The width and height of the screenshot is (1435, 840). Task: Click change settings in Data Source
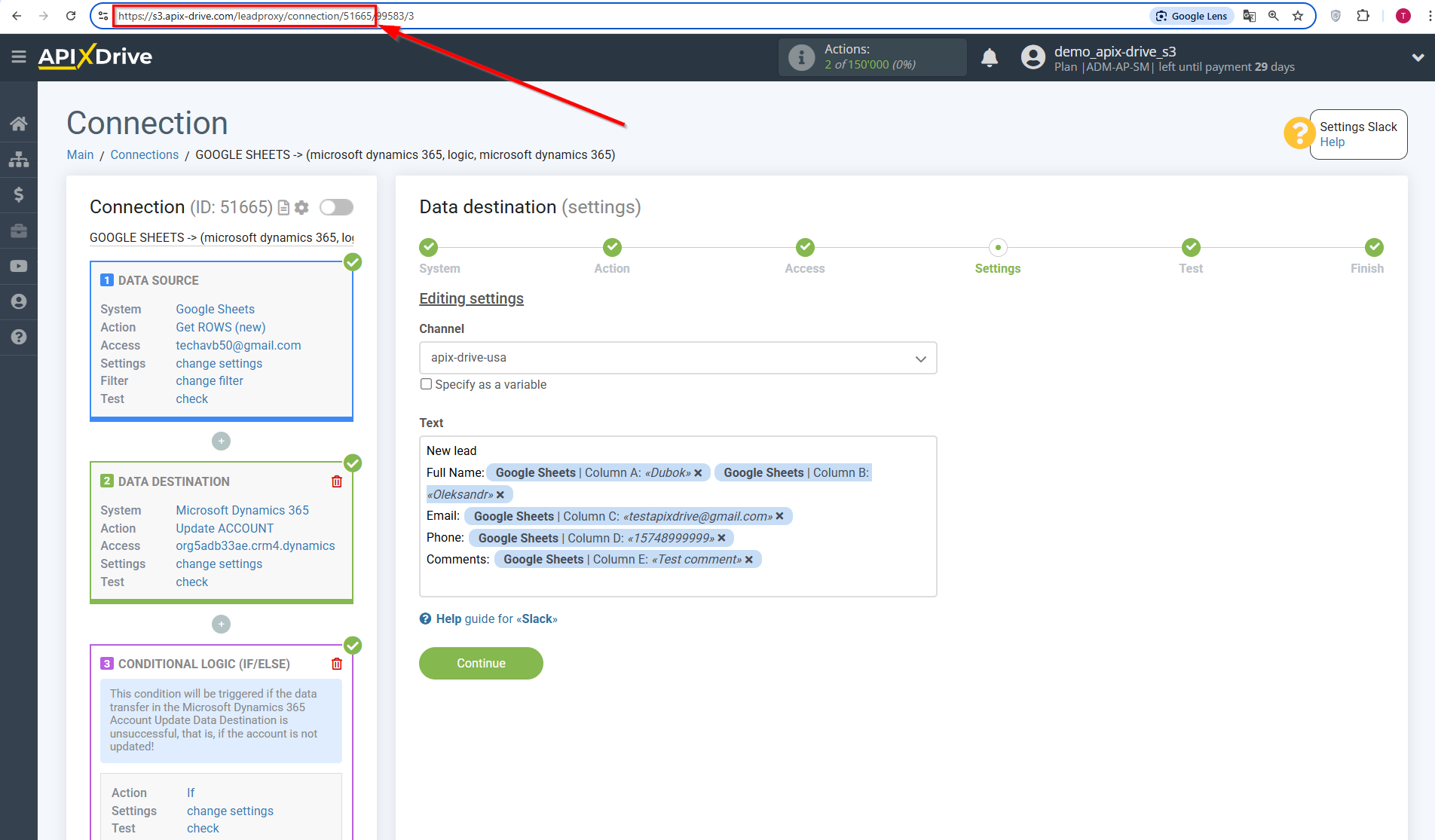click(x=219, y=363)
